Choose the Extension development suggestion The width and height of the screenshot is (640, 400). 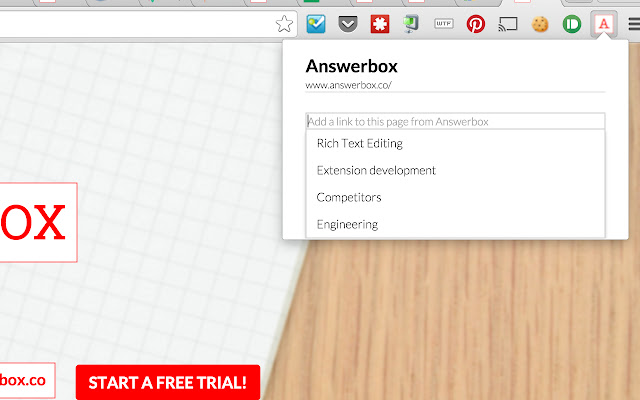pos(455,170)
